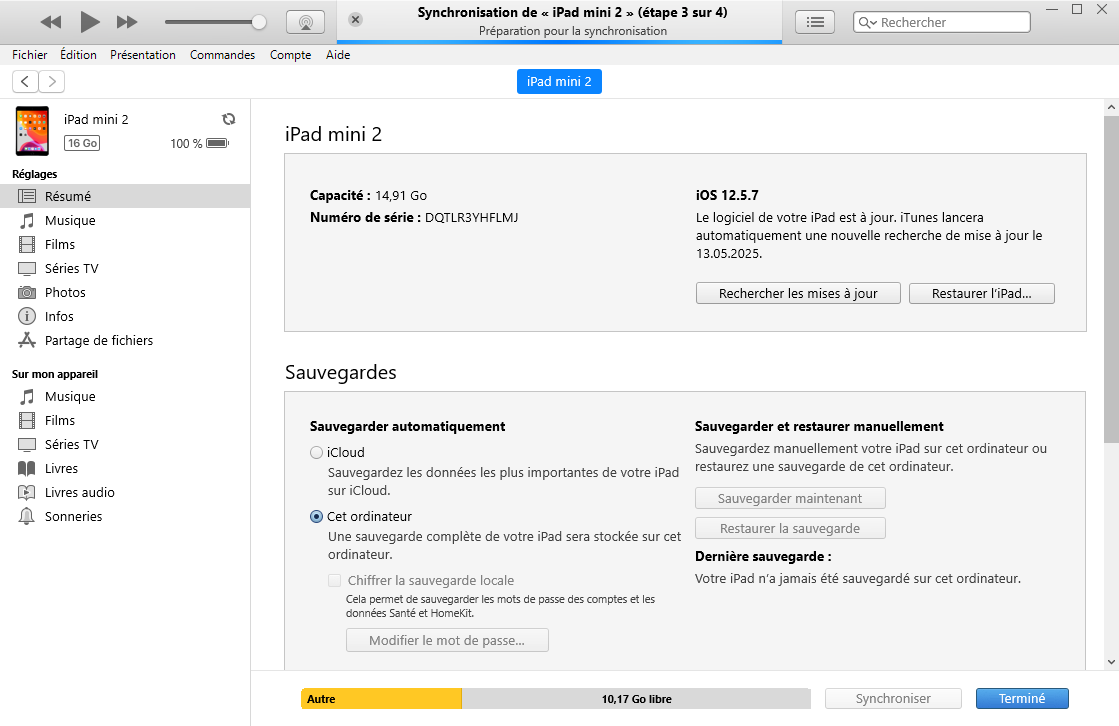1119x726 pixels.
Task: Click the Synchroniser button
Action: pyautogui.click(x=893, y=699)
